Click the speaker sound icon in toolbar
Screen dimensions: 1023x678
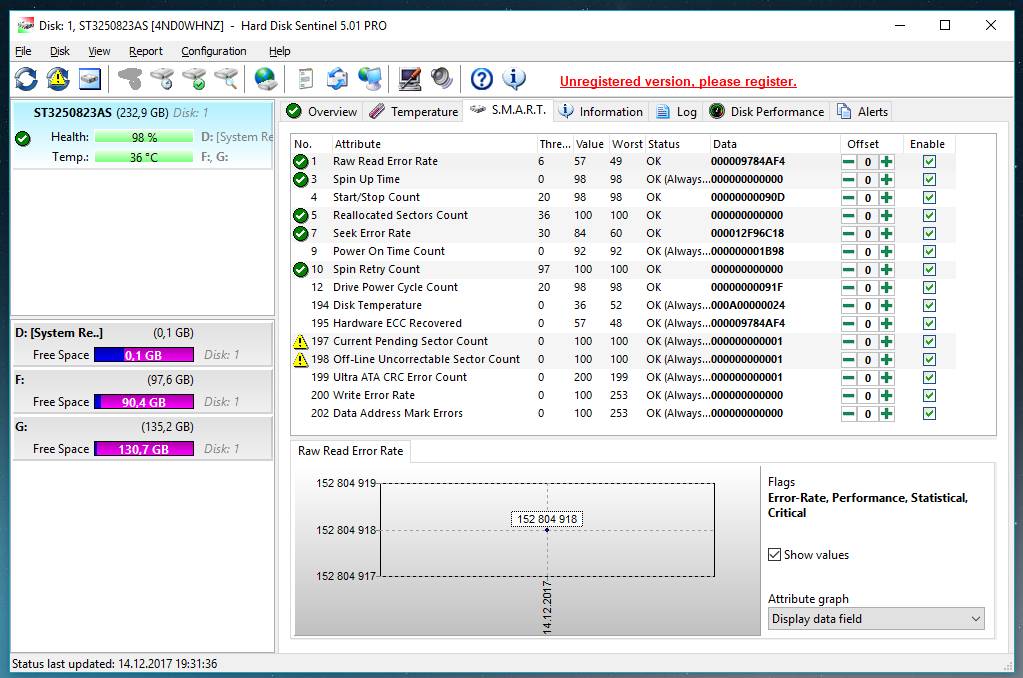(x=441, y=79)
